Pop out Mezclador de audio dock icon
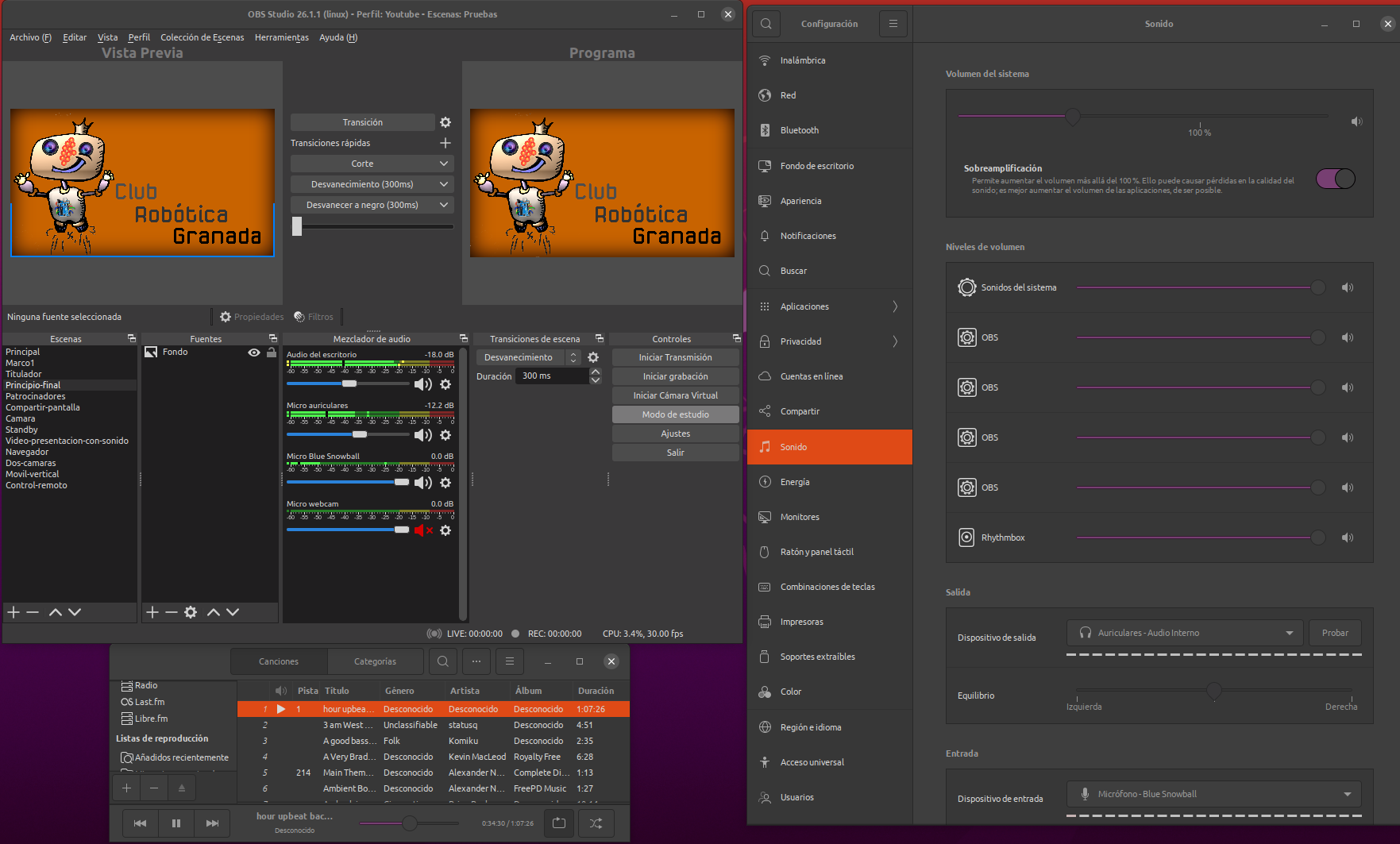1400x844 pixels. point(464,339)
